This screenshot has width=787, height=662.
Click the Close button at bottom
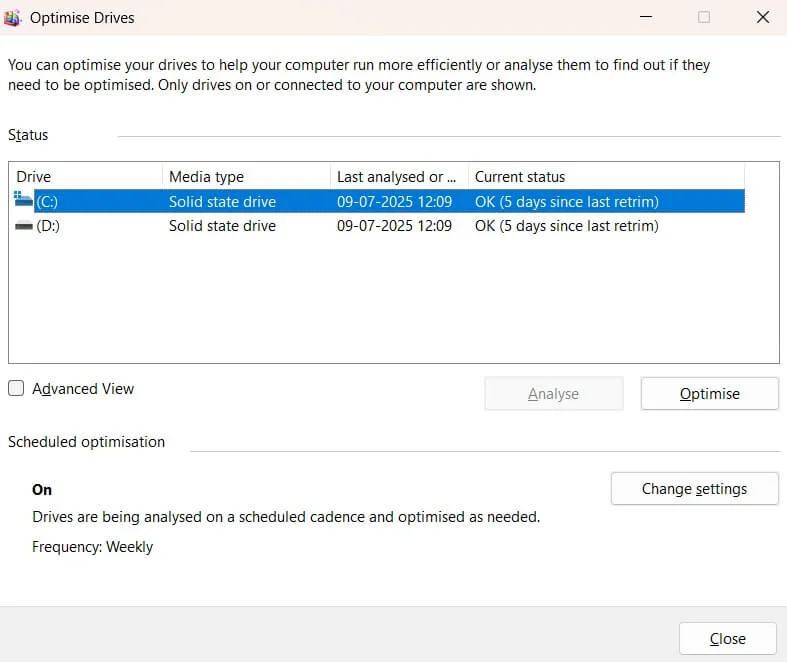click(727, 639)
